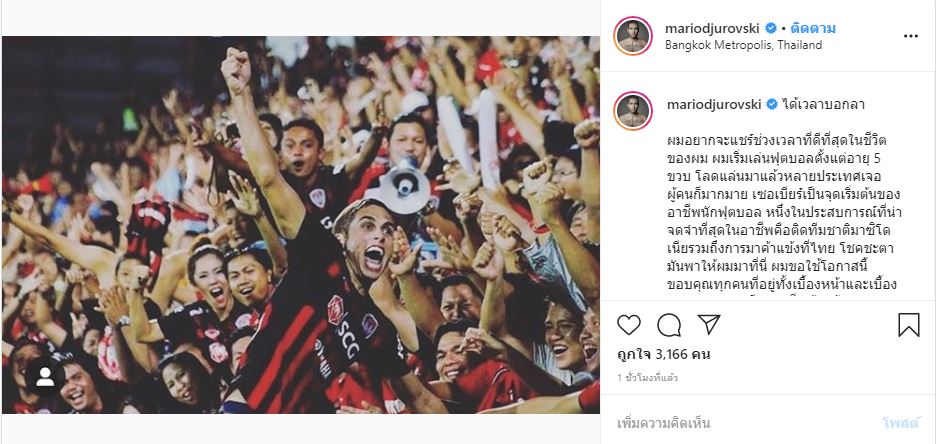Image resolution: width=936 pixels, height=444 pixels.
Task: Click the crowd photo of the post
Action: pos(301,225)
